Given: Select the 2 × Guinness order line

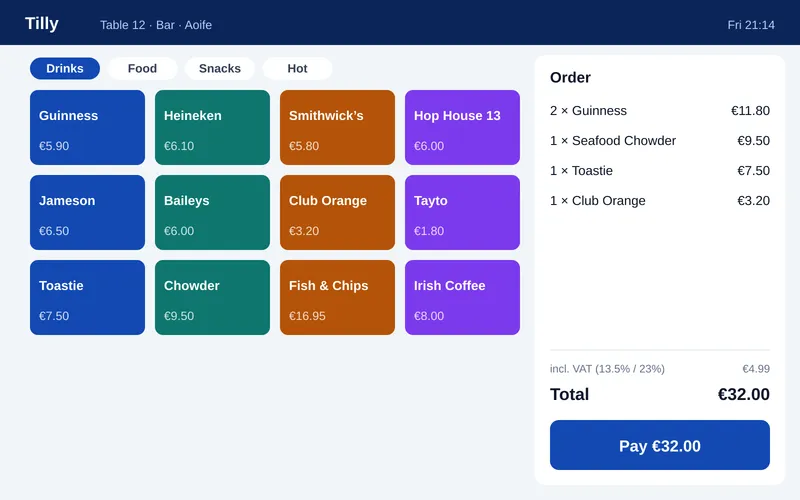Looking at the screenshot, I should pyautogui.click(x=660, y=111).
